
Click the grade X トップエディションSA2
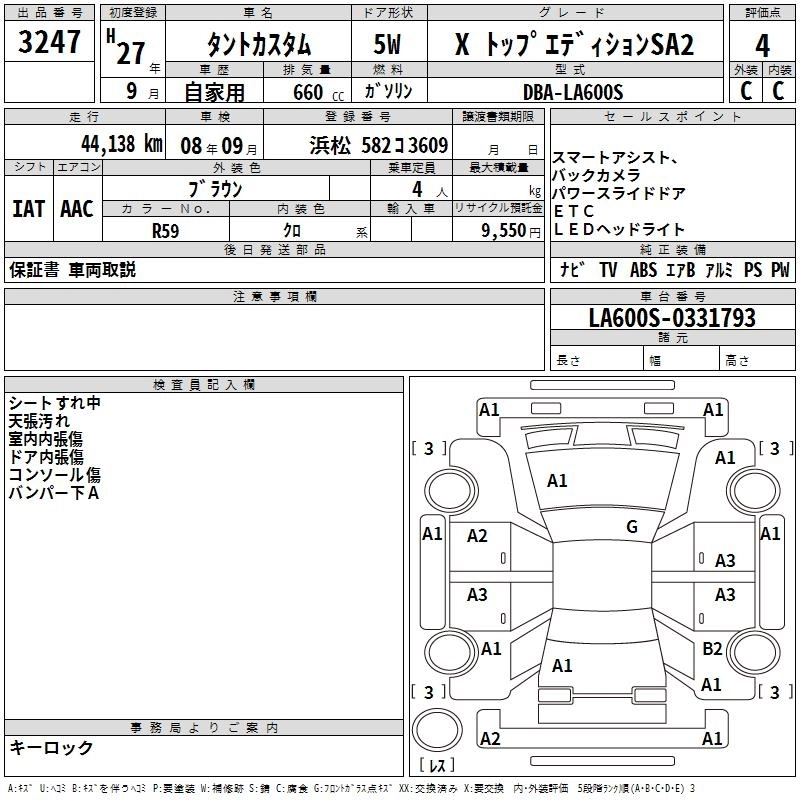[x=574, y=44]
